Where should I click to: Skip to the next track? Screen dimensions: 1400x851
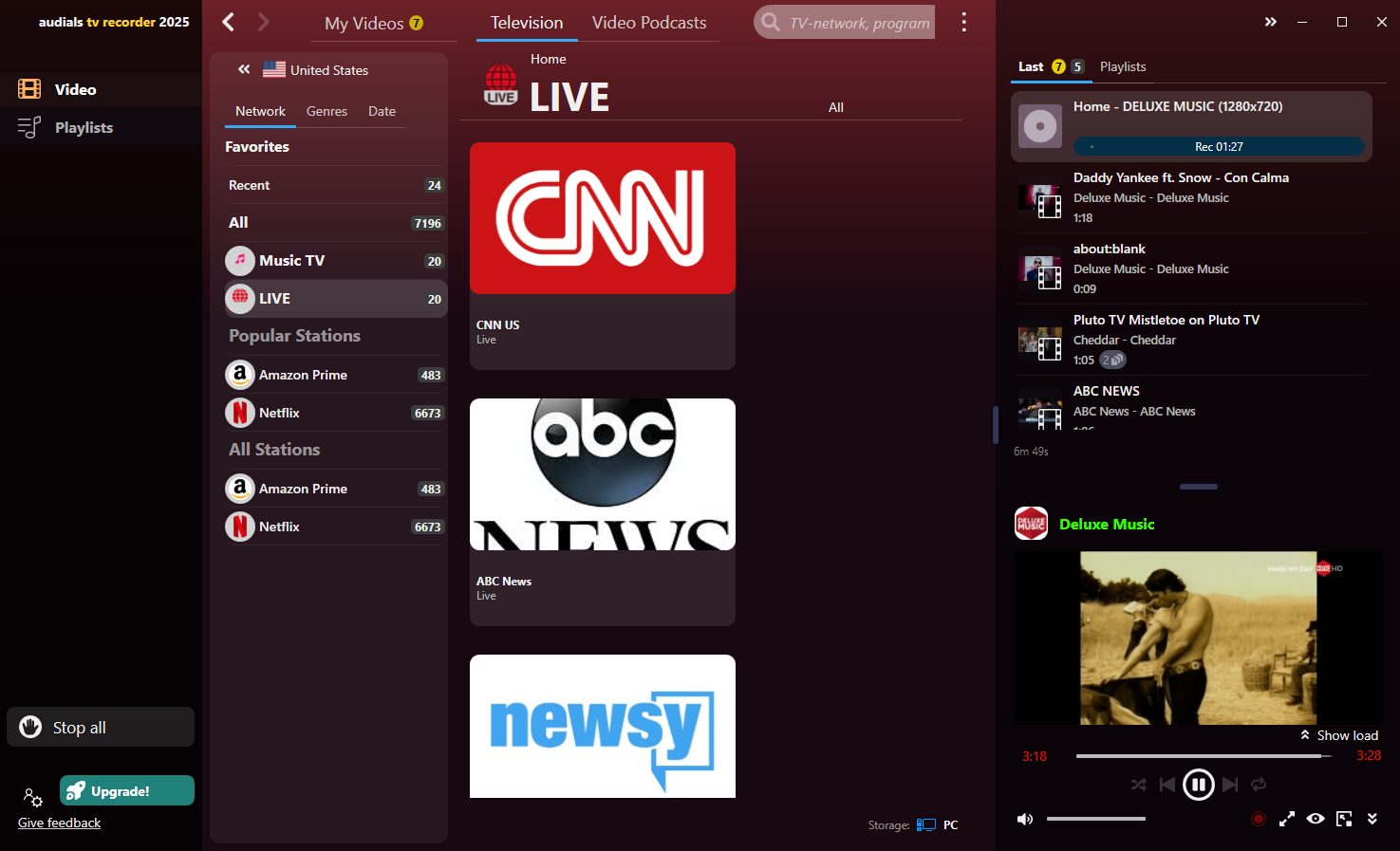click(x=1230, y=785)
